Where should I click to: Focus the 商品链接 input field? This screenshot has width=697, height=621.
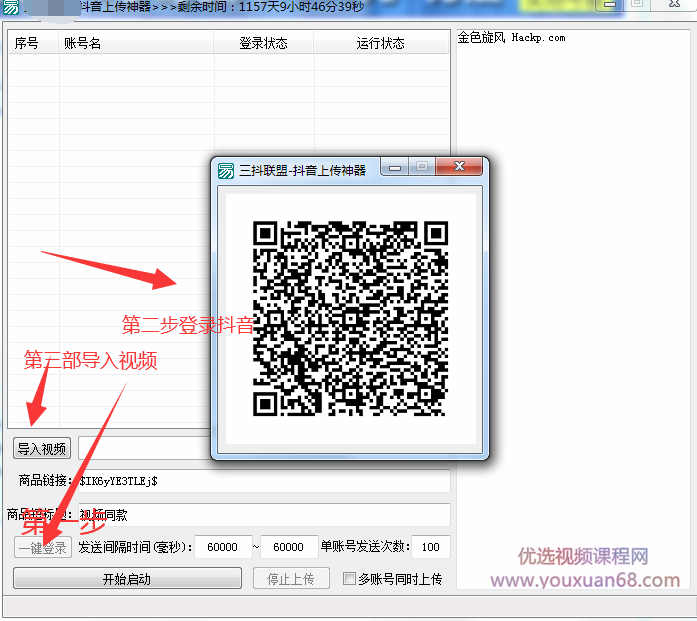[264, 481]
